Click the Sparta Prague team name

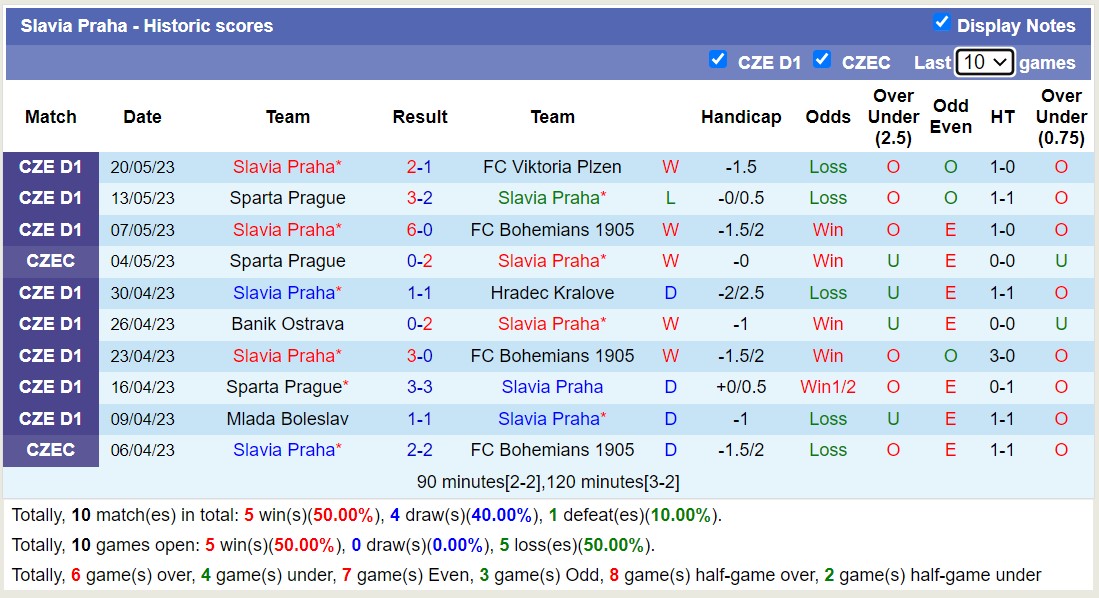pyautogui.click(x=288, y=198)
